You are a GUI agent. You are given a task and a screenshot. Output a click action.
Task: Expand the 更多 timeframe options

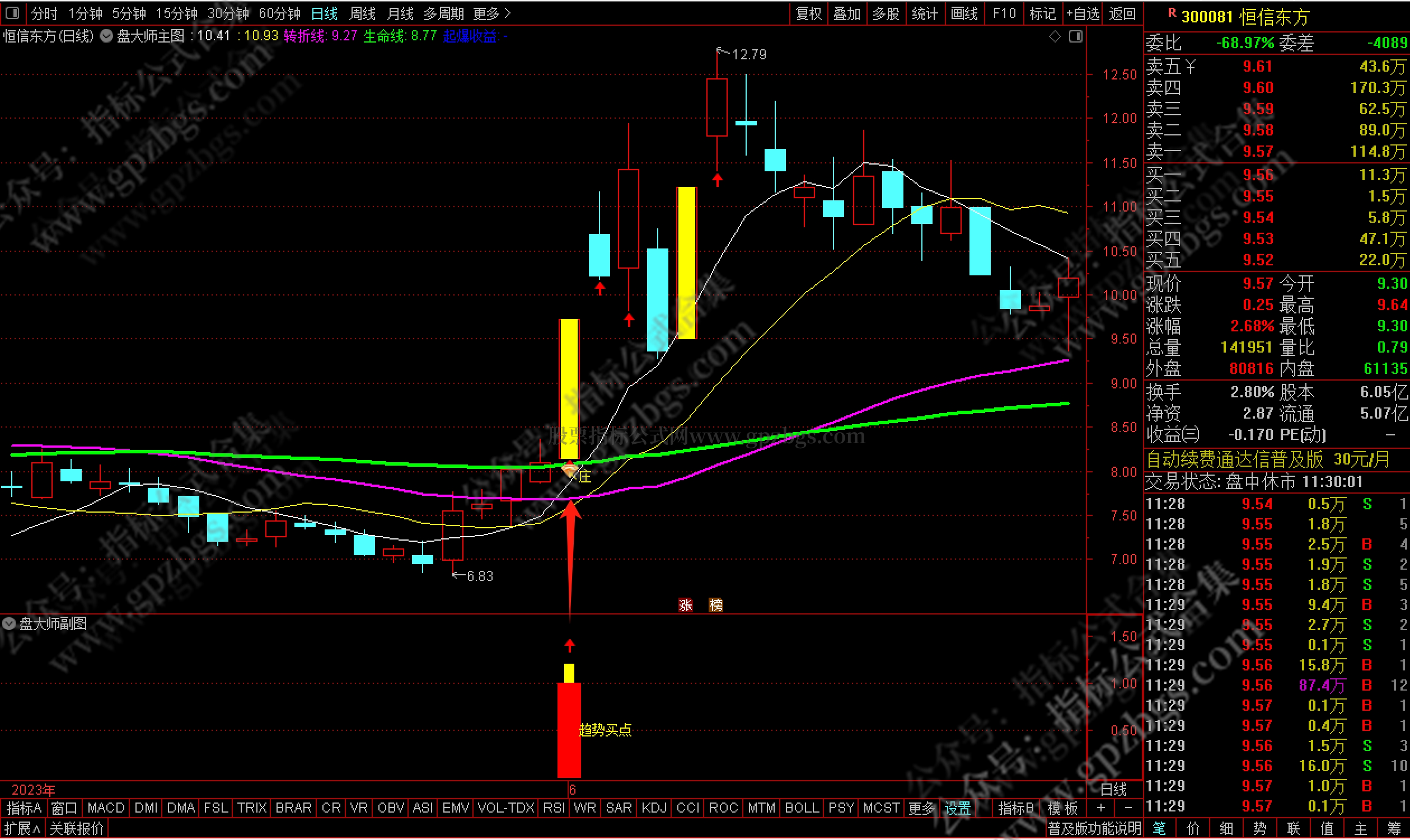click(x=491, y=13)
